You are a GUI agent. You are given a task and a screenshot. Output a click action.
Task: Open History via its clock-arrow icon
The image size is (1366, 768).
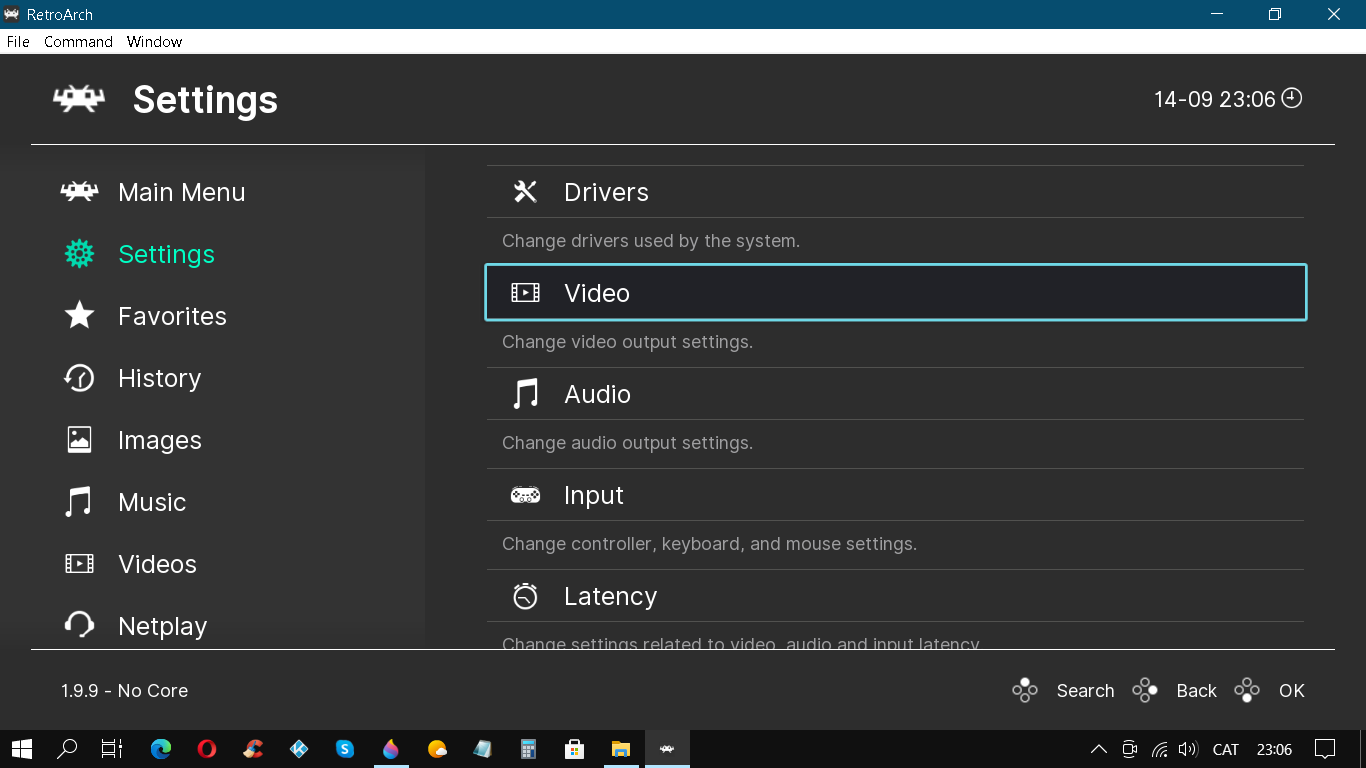click(79, 378)
